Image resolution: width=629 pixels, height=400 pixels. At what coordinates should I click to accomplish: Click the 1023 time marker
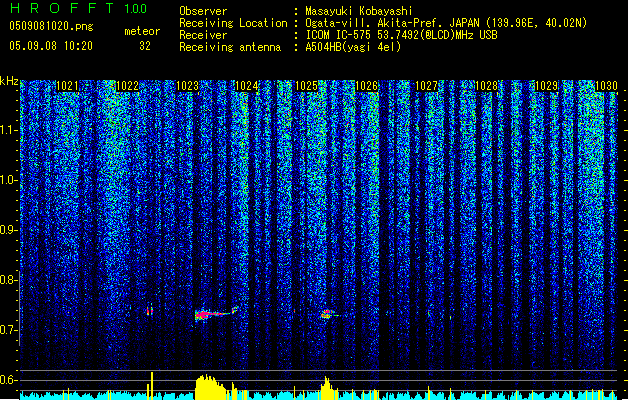click(187, 86)
